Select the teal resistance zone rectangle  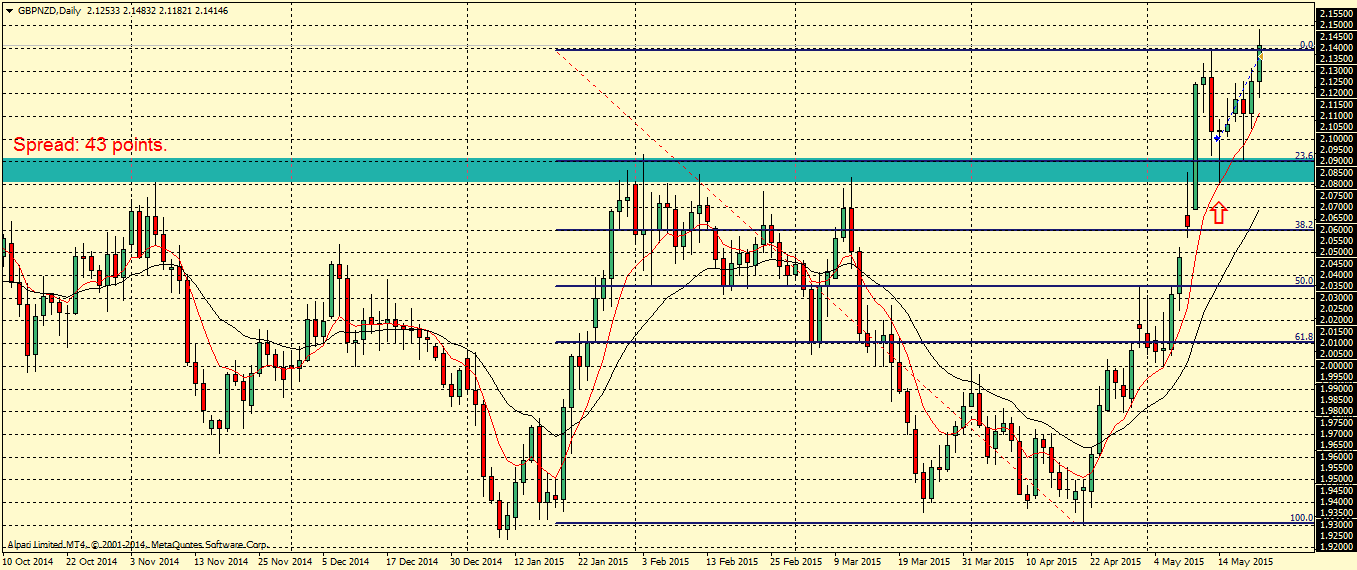pos(657,170)
